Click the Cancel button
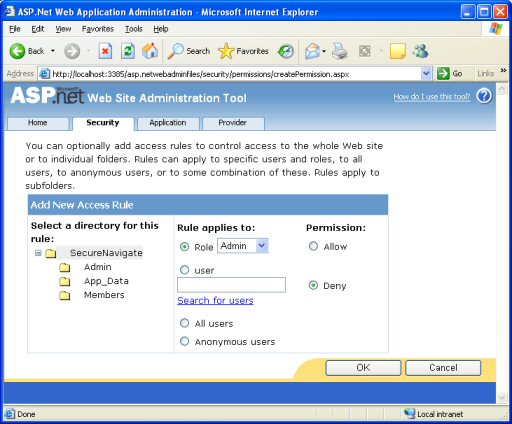 coord(443,368)
